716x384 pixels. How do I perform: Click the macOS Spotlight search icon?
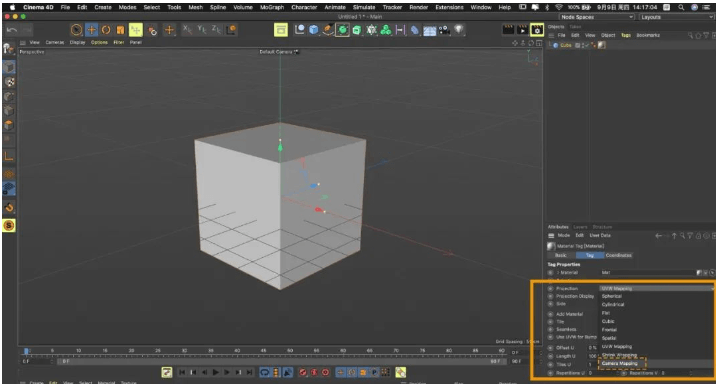[x=681, y=7]
